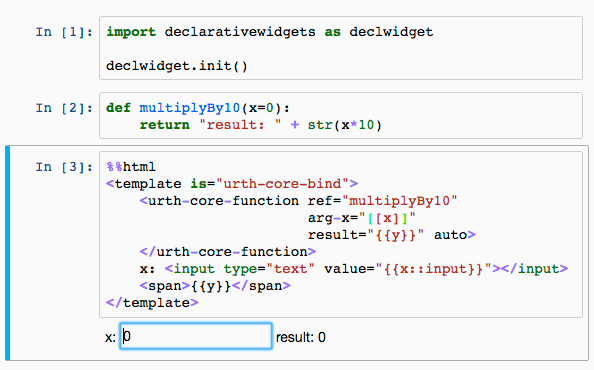Click the blue selected-cell bar on the left
594x370 pixels.
pos(8,253)
